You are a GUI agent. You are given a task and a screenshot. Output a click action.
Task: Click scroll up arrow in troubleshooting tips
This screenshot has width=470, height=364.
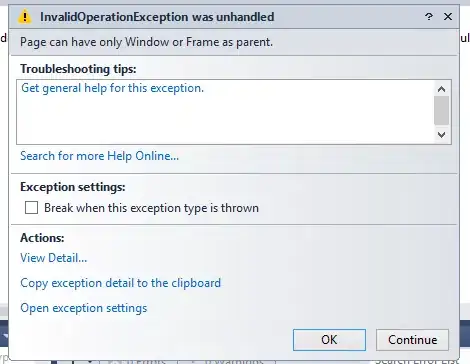[x=441, y=89]
